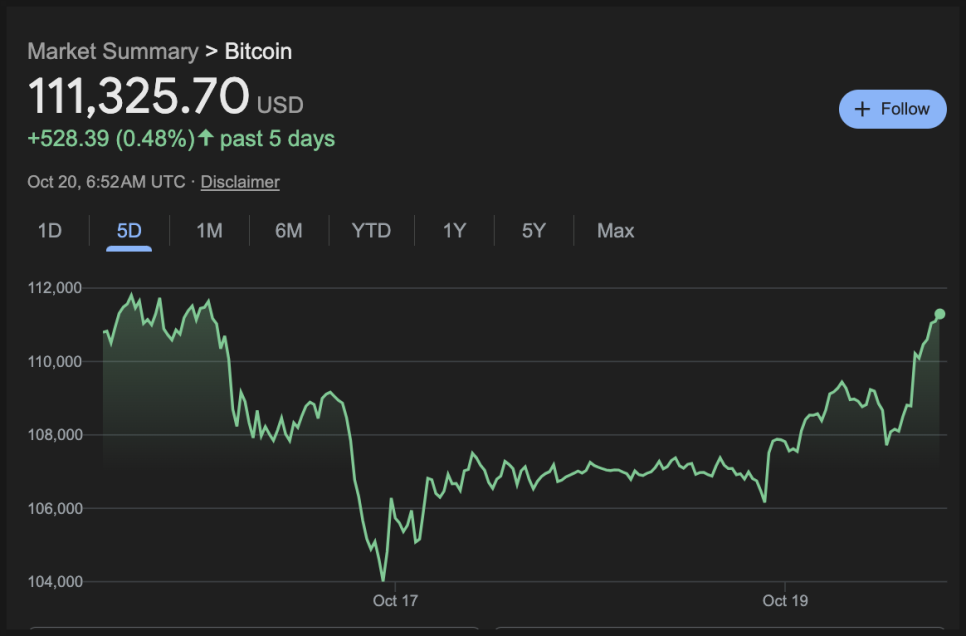Select the 5D time range tab
The width and height of the screenshot is (966, 636).
[129, 231]
